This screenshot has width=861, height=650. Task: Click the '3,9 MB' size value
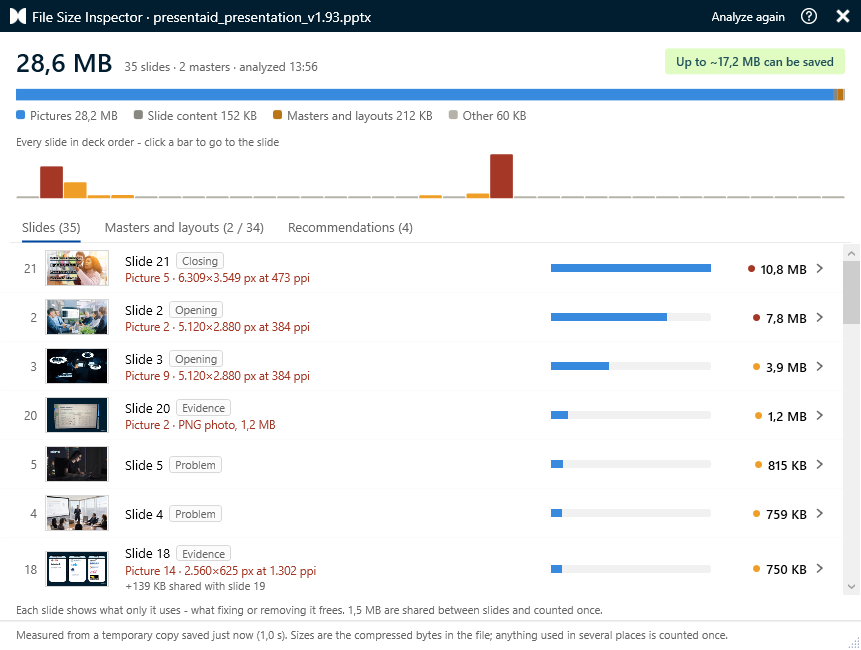pos(786,367)
